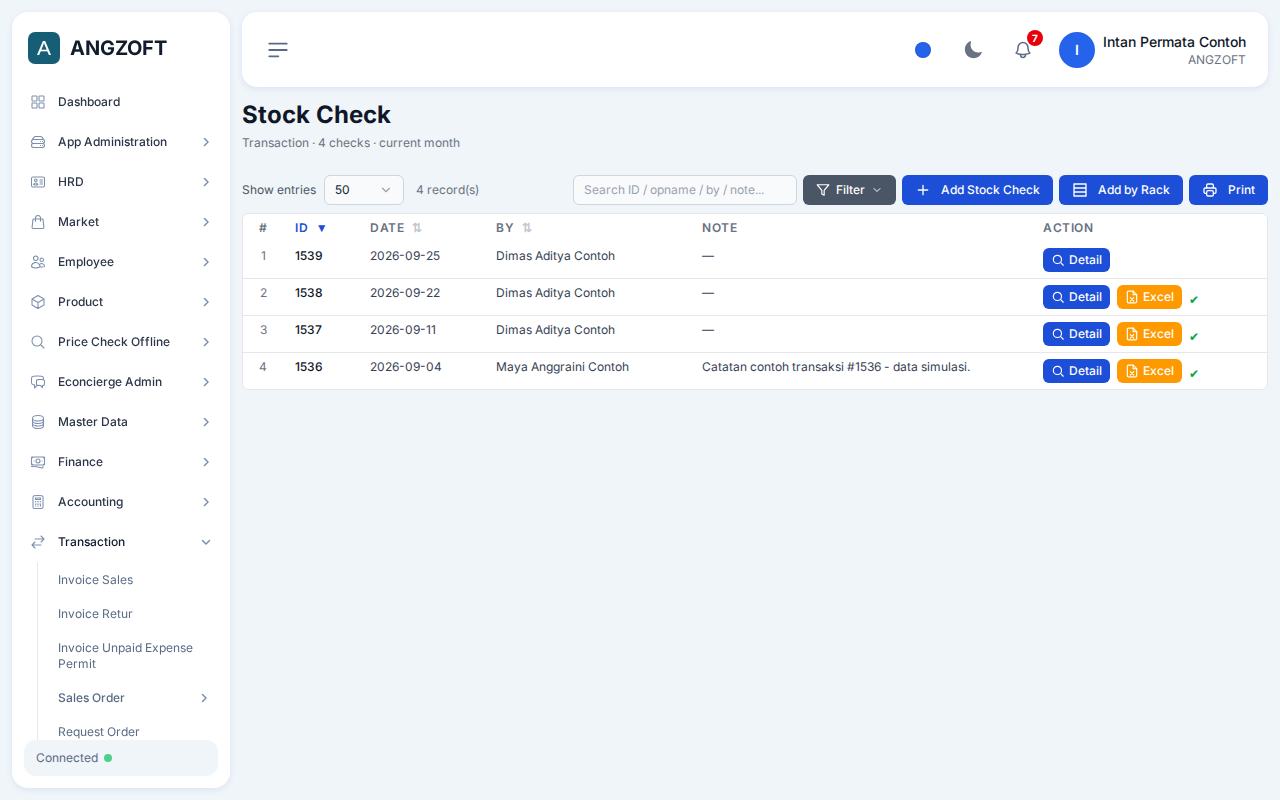Expand the Econcierge Admin chevron
The width and height of the screenshot is (1280, 800).
coord(206,382)
